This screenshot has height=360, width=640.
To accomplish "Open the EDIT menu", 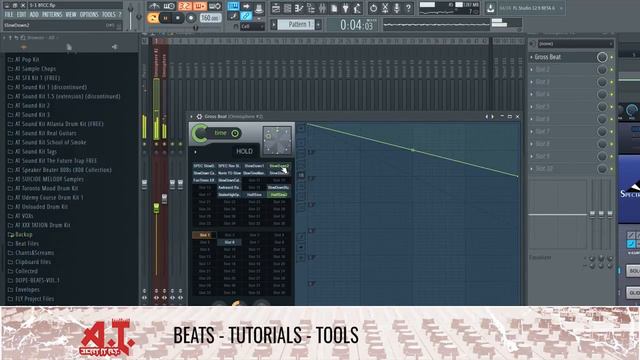I will (x=22, y=15).
